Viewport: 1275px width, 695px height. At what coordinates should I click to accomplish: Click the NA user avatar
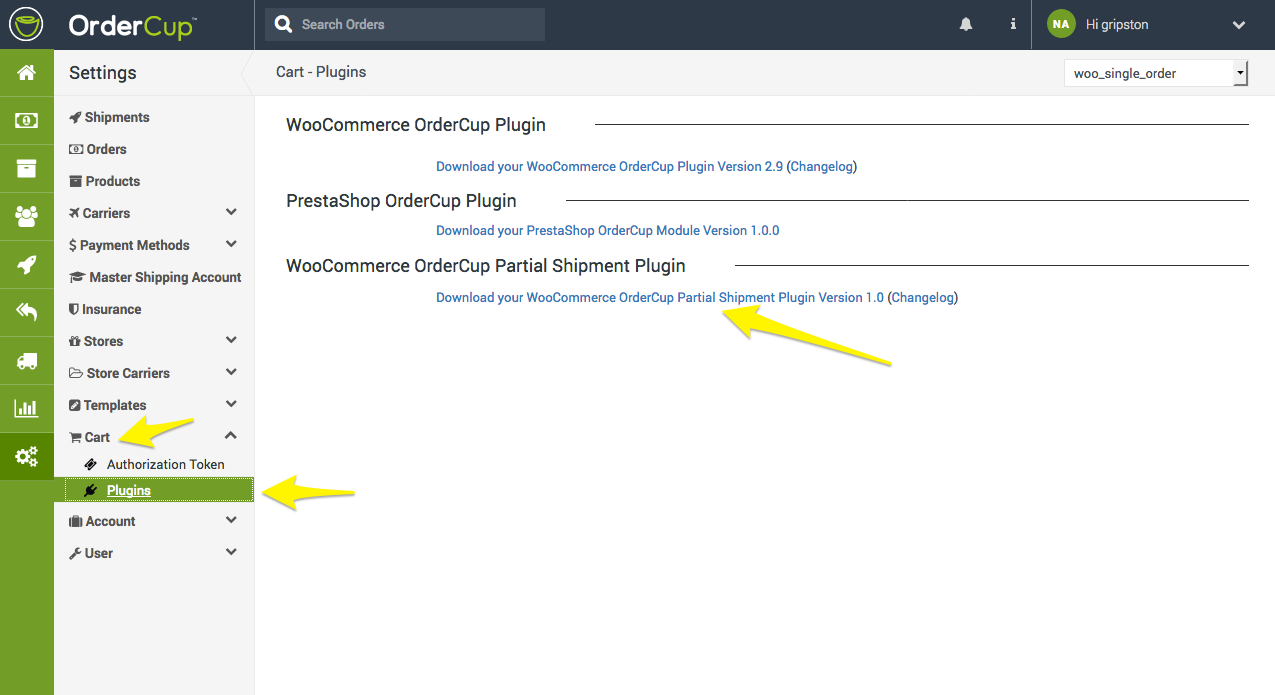pyautogui.click(x=1061, y=25)
